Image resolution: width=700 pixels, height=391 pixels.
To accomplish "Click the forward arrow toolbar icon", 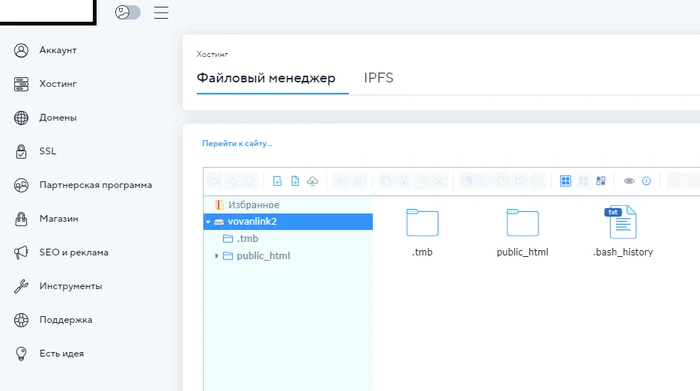I will pyautogui.click(x=232, y=181).
